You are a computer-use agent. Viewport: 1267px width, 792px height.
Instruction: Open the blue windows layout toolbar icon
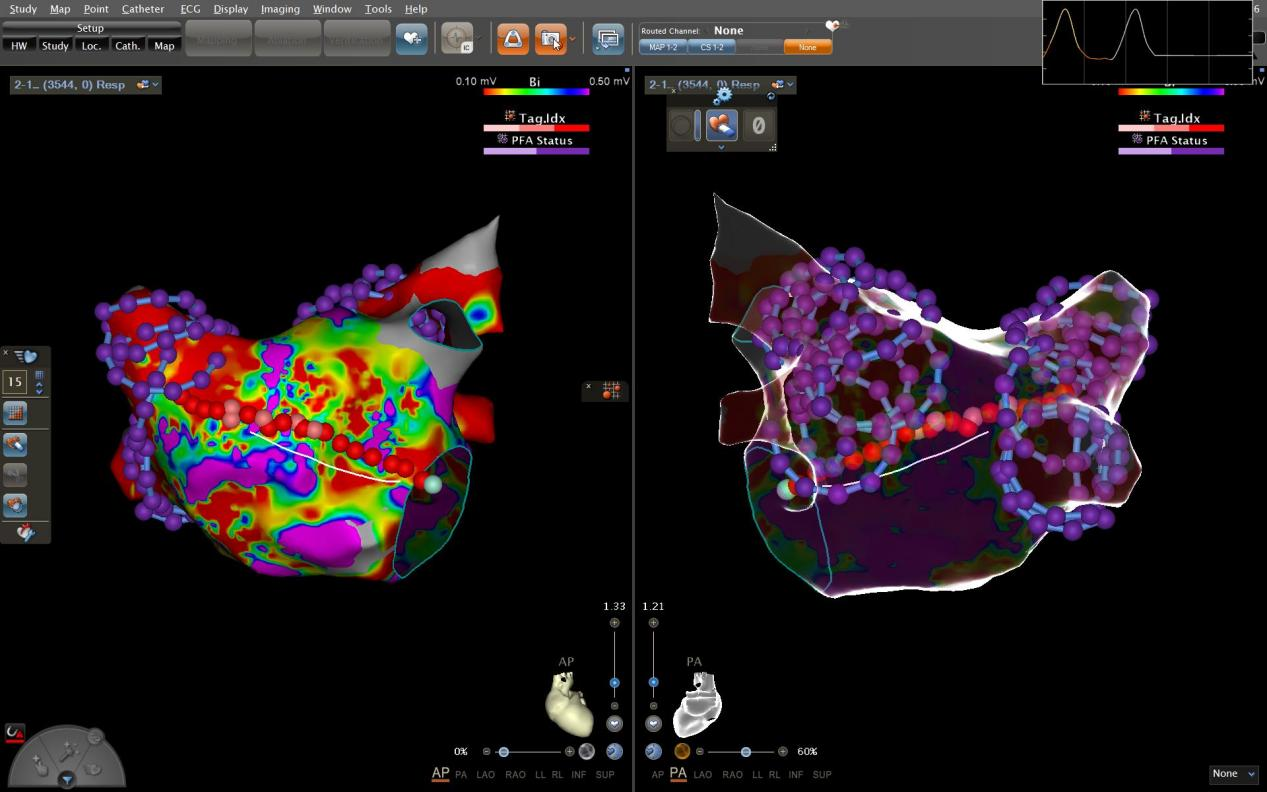point(607,38)
